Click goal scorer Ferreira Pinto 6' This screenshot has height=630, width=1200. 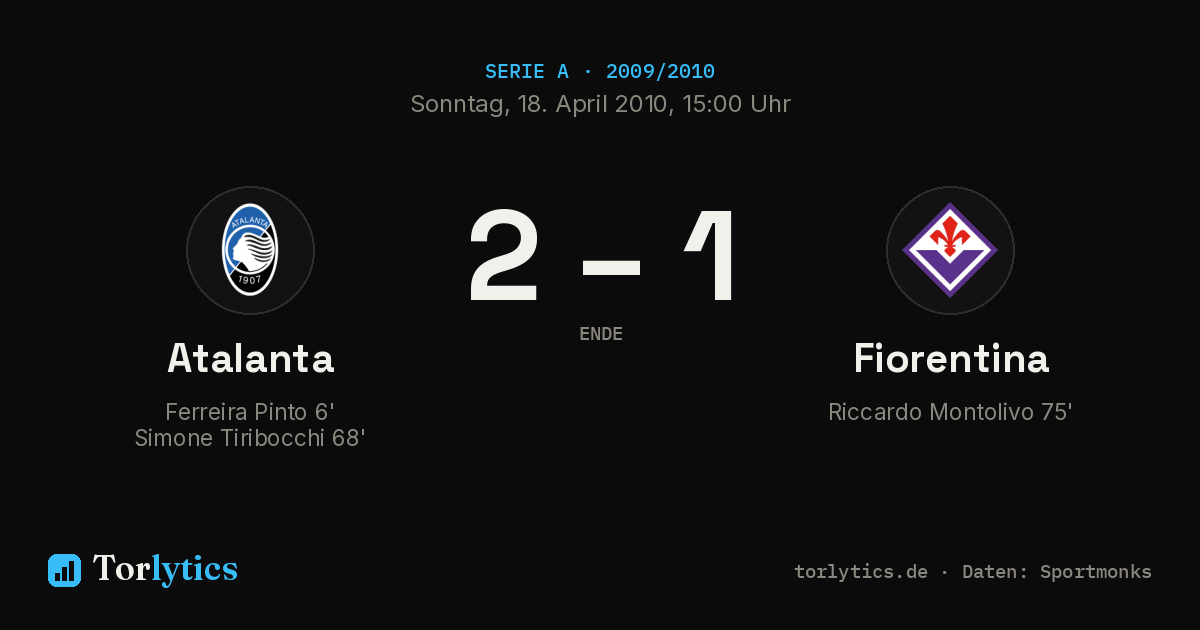pyautogui.click(x=250, y=412)
